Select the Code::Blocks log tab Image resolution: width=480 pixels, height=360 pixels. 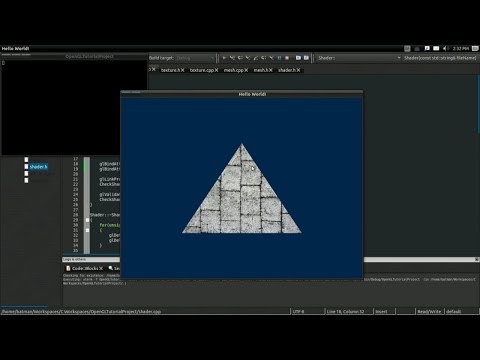(85, 268)
